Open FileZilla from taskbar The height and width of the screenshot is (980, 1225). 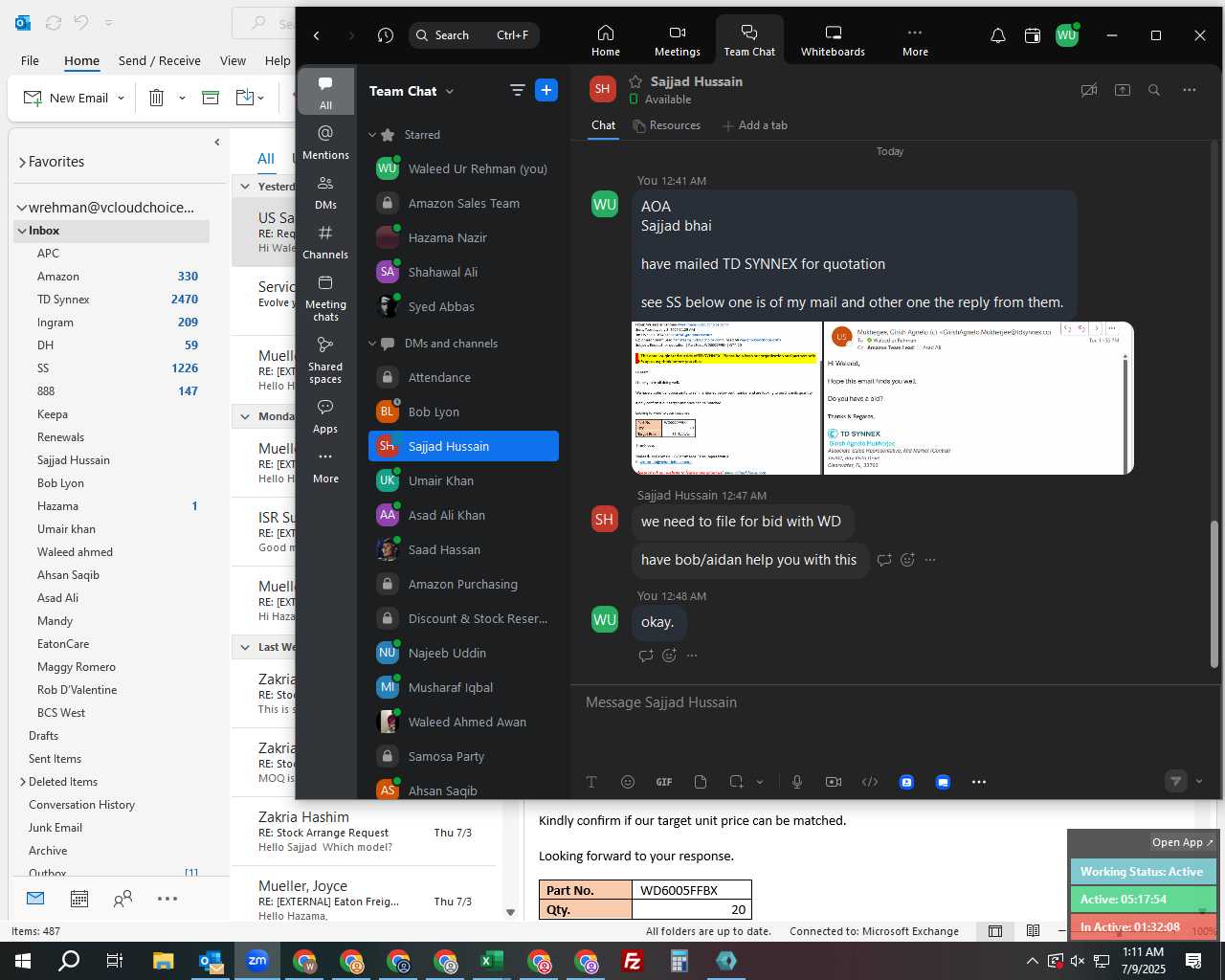(x=633, y=961)
